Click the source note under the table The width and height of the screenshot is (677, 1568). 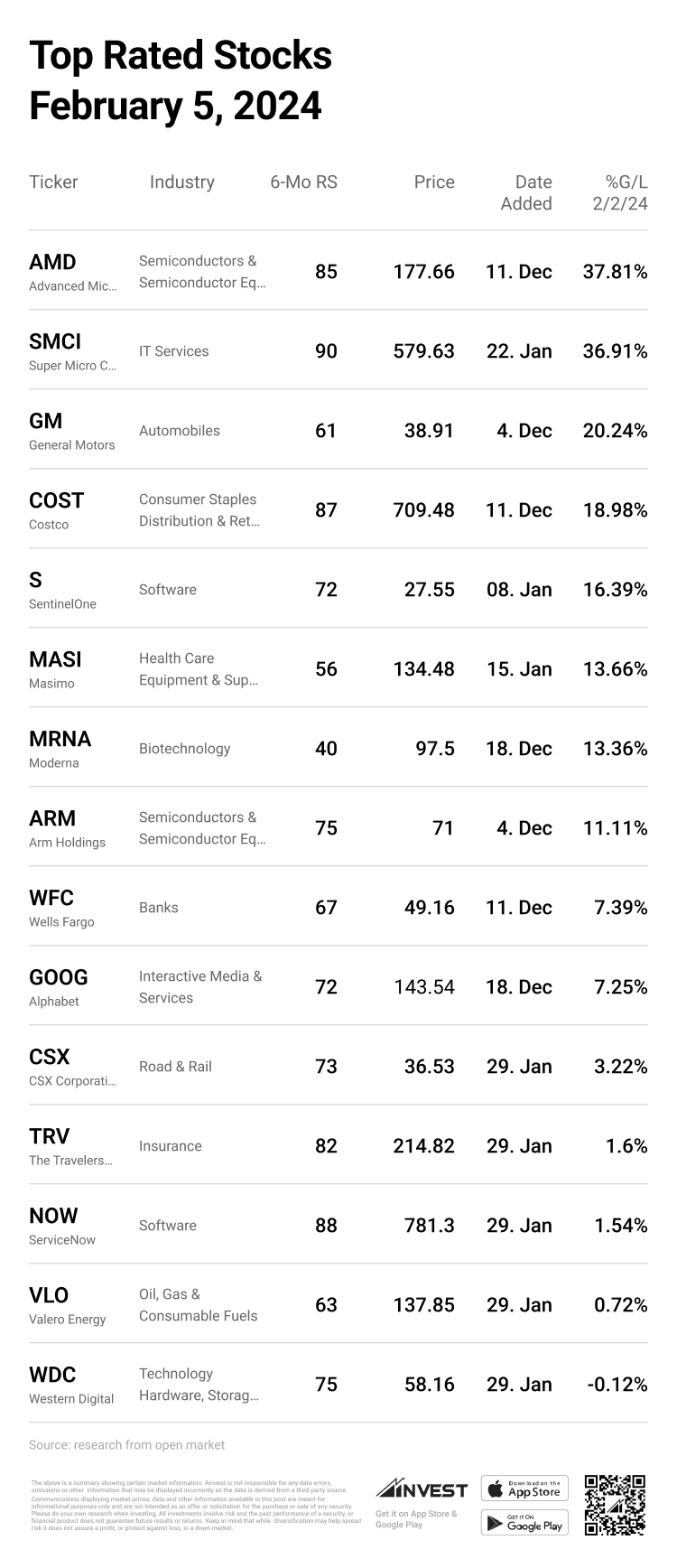(126, 1445)
